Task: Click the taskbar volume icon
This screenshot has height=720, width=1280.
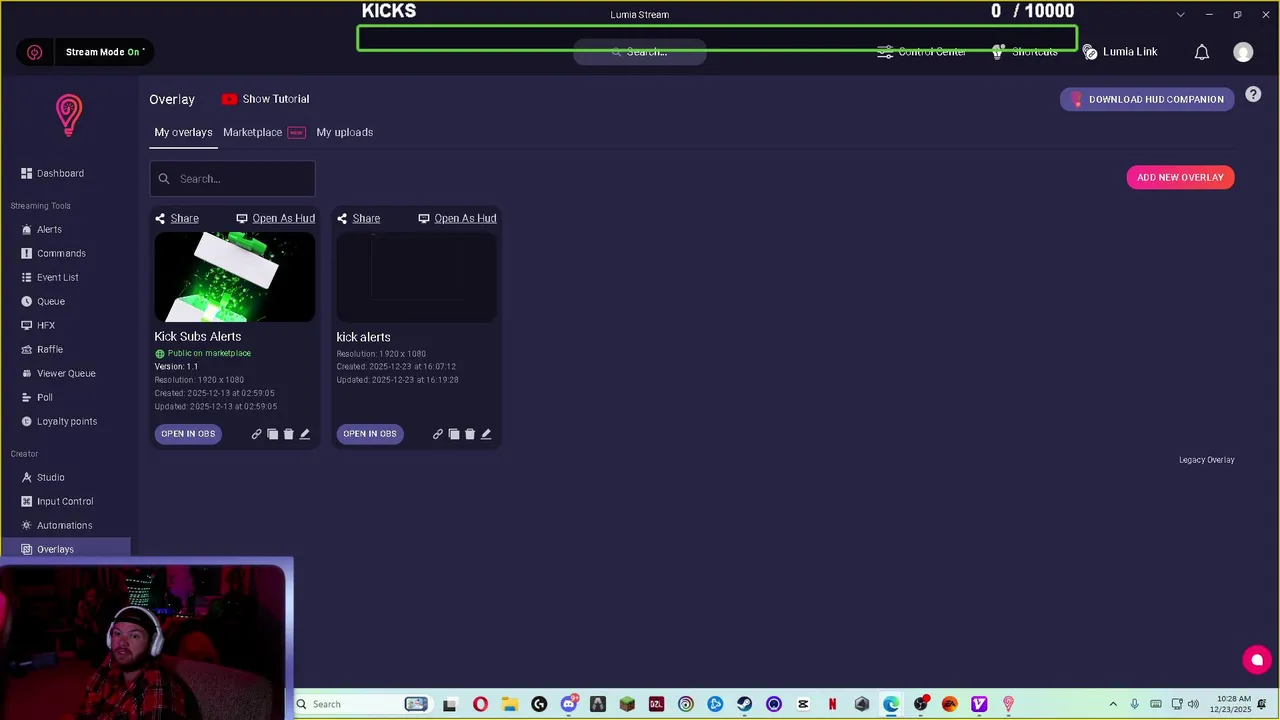Action: (x=1193, y=704)
